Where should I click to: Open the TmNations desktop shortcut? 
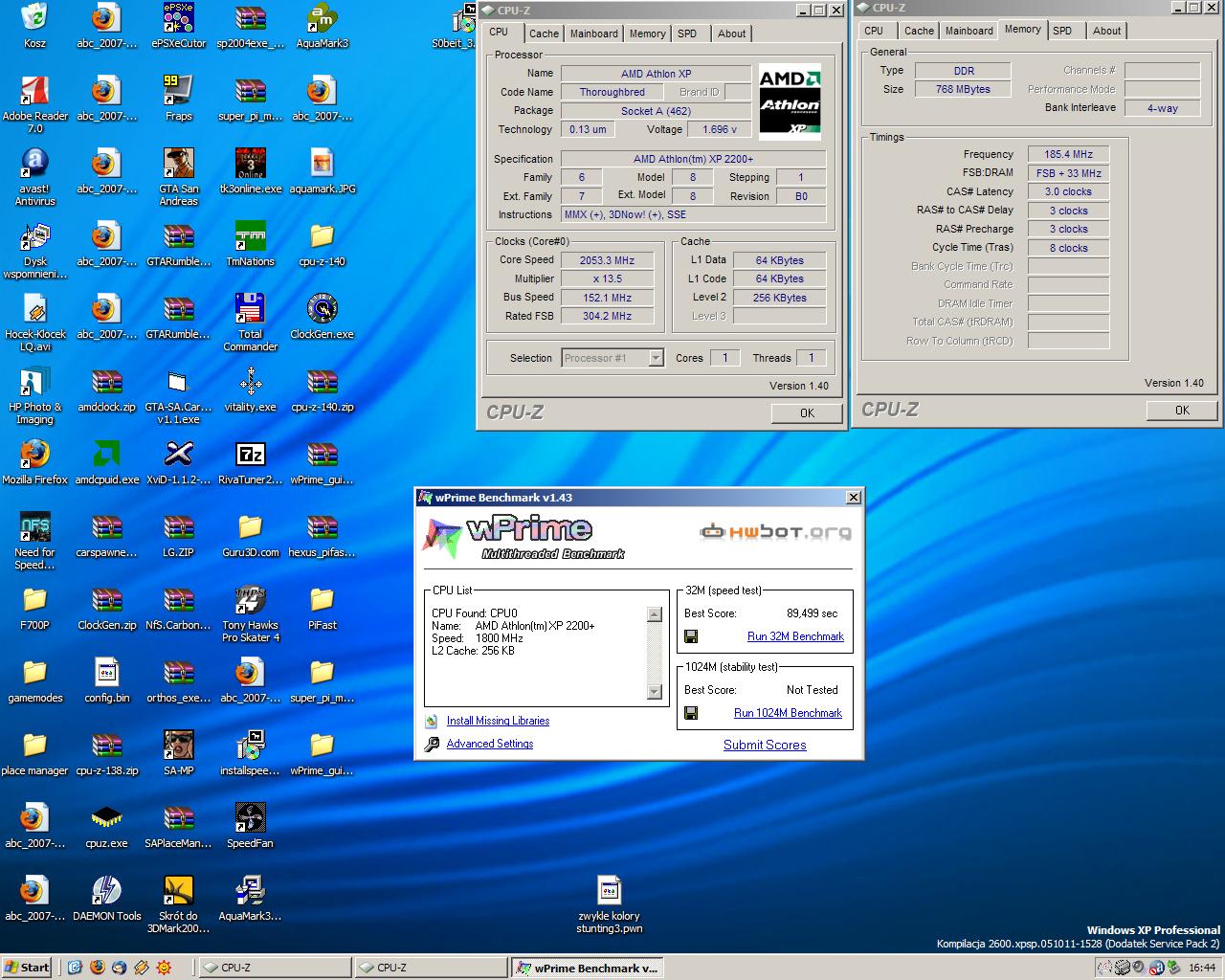(250, 244)
